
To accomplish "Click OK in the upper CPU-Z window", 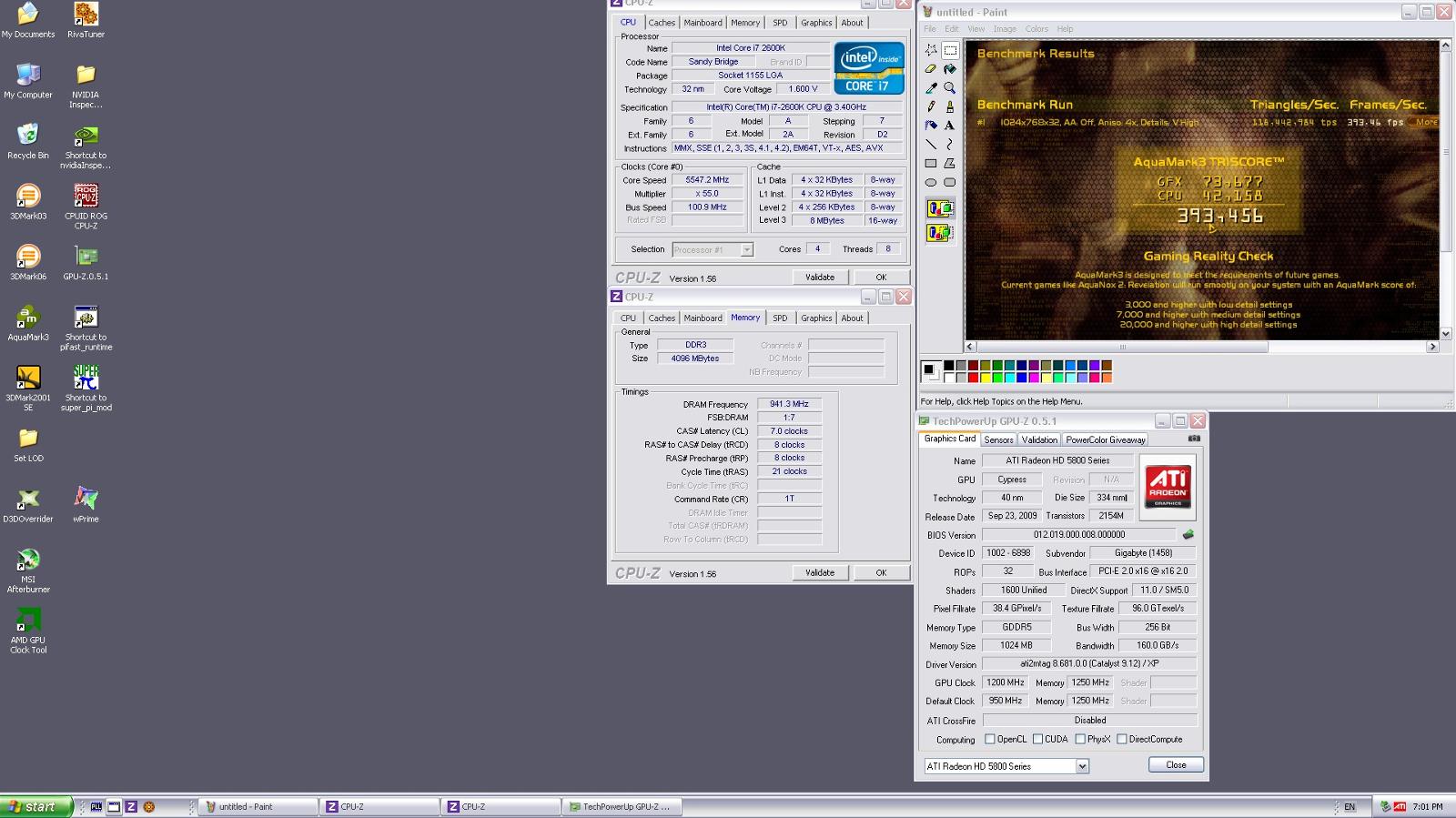I will tap(881, 278).
